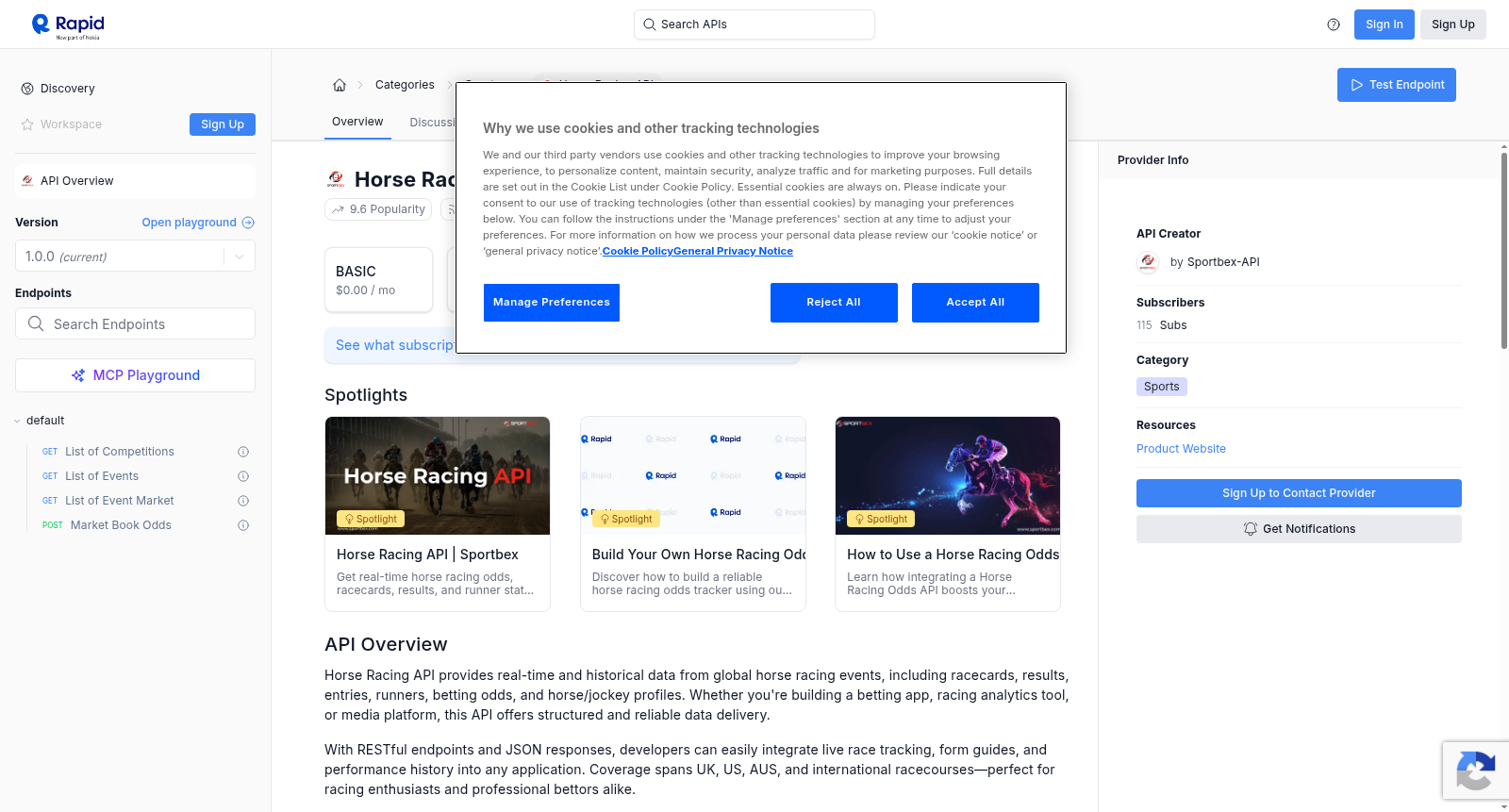Show info for Market Book Odds
1509x812 pixels.
click(x=243, y=525)
